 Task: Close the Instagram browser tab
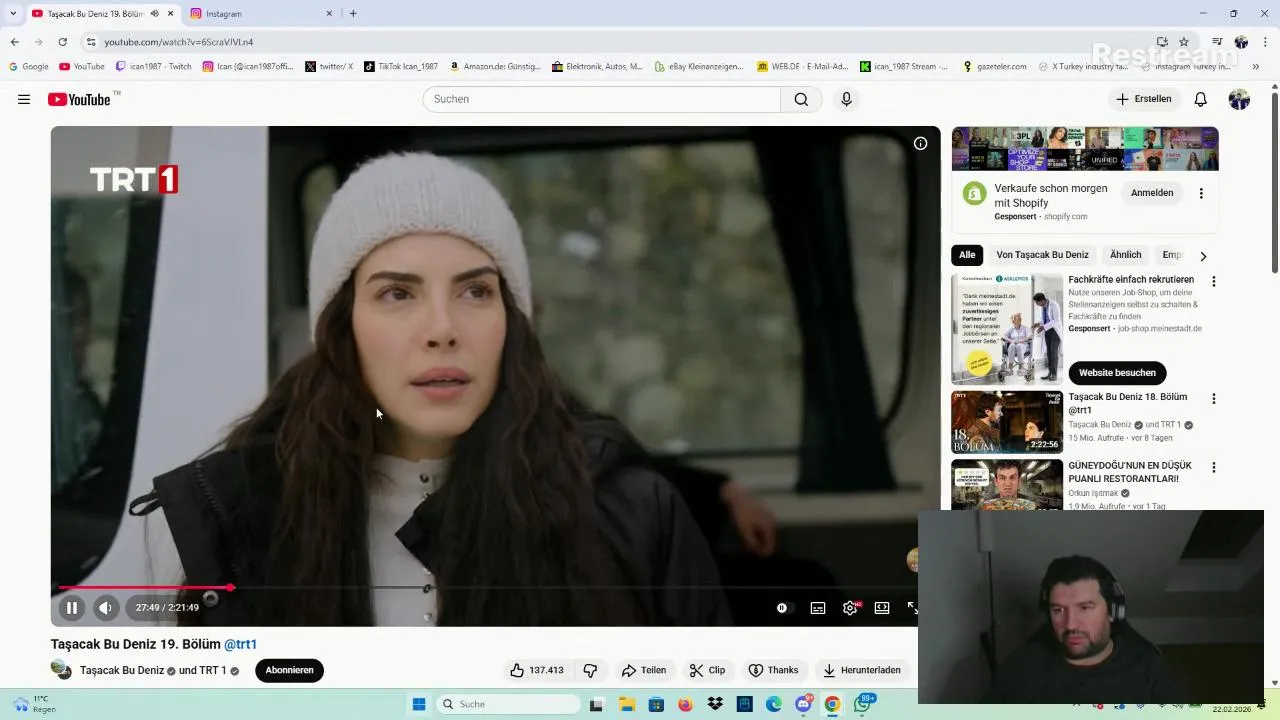pos(330,14)
